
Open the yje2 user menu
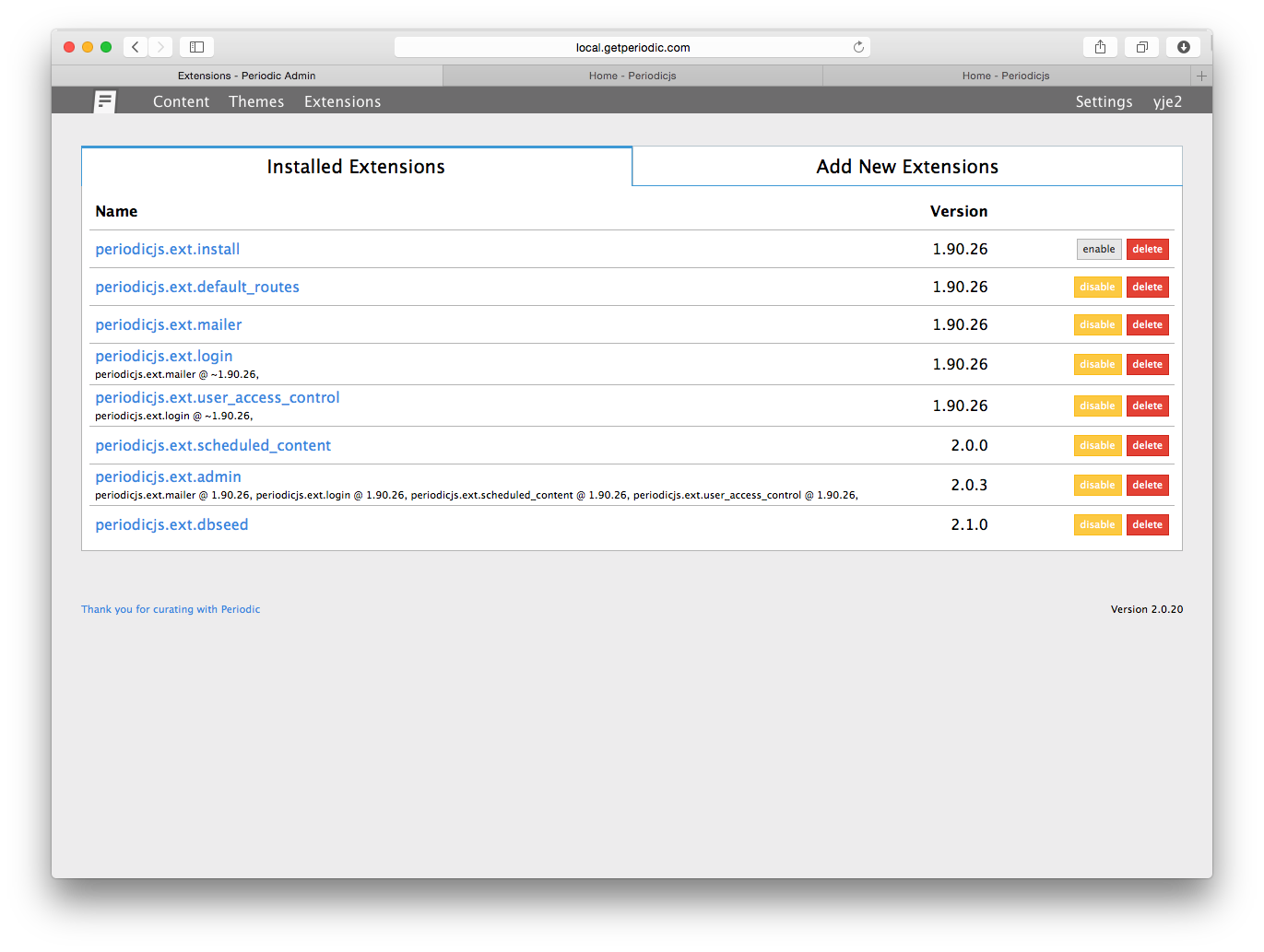click(x=1167, y=101)
